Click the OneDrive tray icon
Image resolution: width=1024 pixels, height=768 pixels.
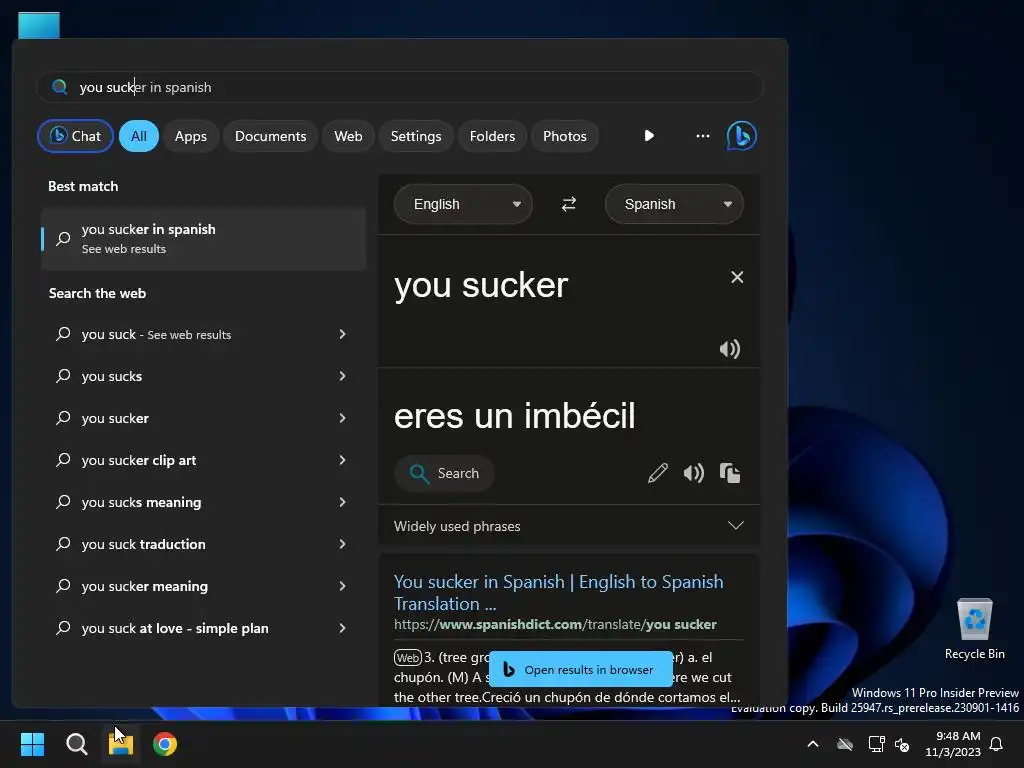tap(845, 744)
